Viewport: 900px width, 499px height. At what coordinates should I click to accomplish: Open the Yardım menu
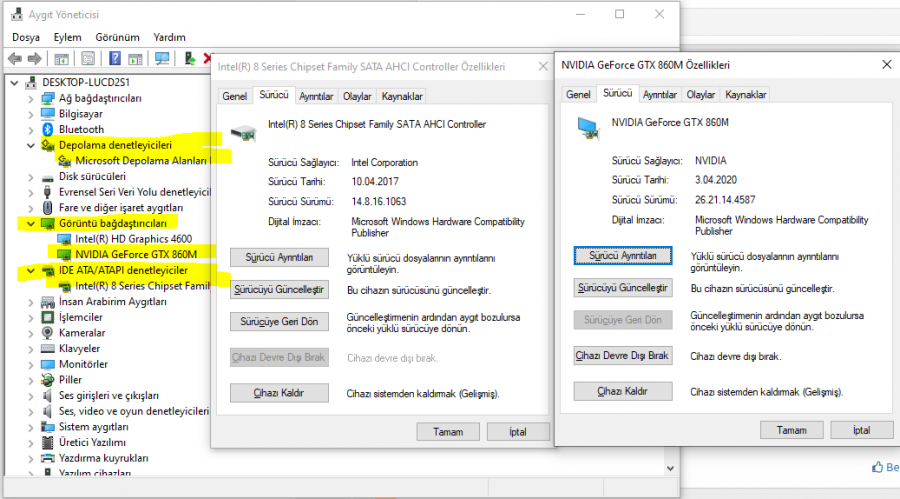click(169, 37)
